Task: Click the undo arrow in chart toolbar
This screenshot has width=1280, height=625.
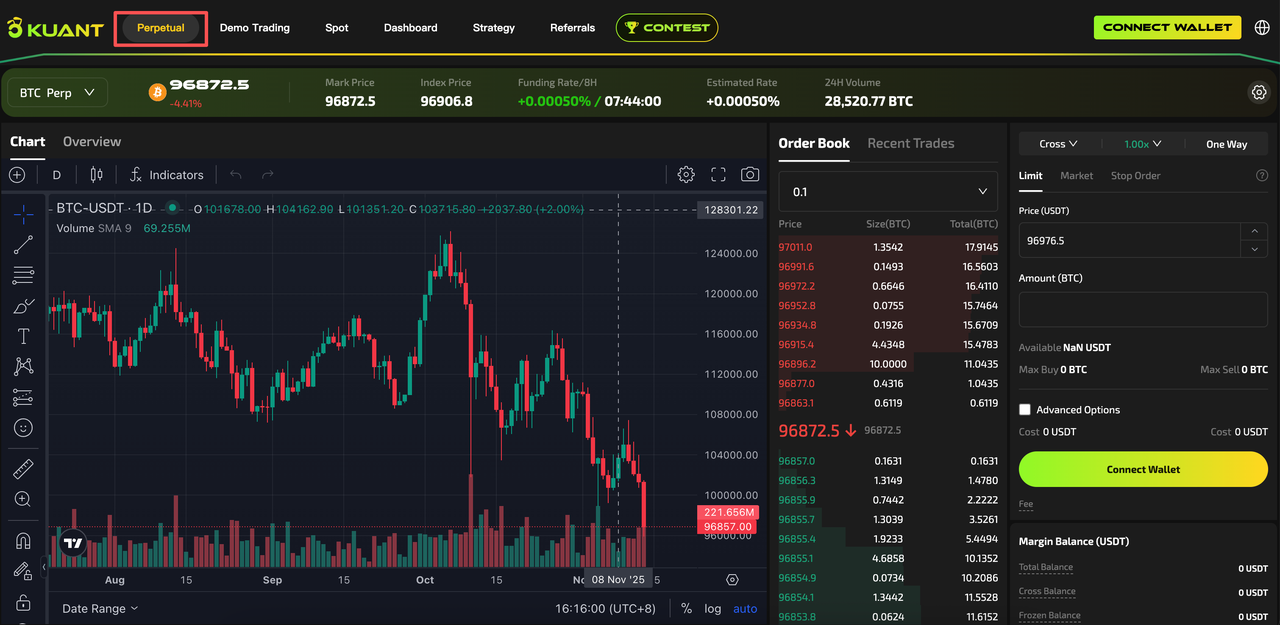Action: (236, 175)
